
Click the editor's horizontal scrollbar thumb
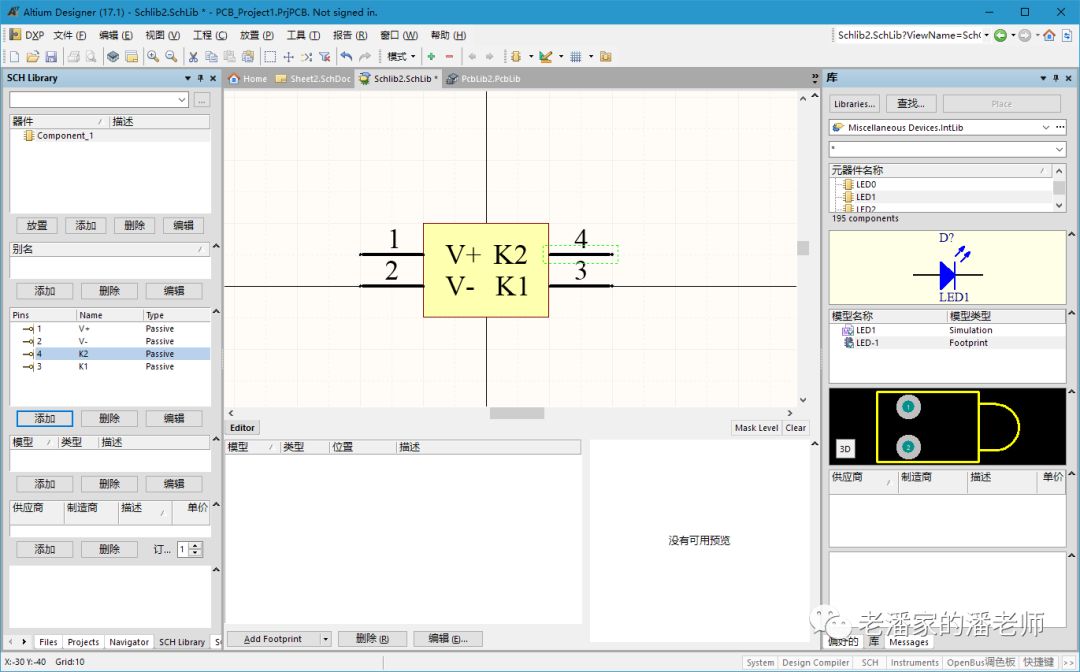[516, 413]
